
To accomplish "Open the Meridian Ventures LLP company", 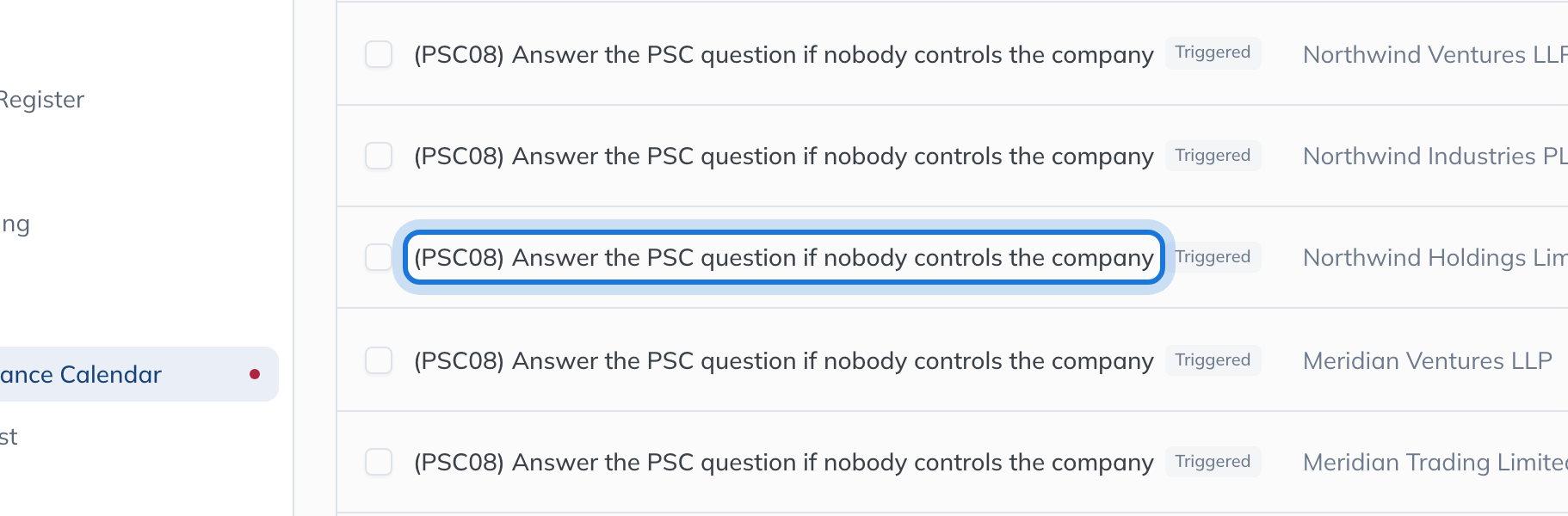I will pos(1428,360).
